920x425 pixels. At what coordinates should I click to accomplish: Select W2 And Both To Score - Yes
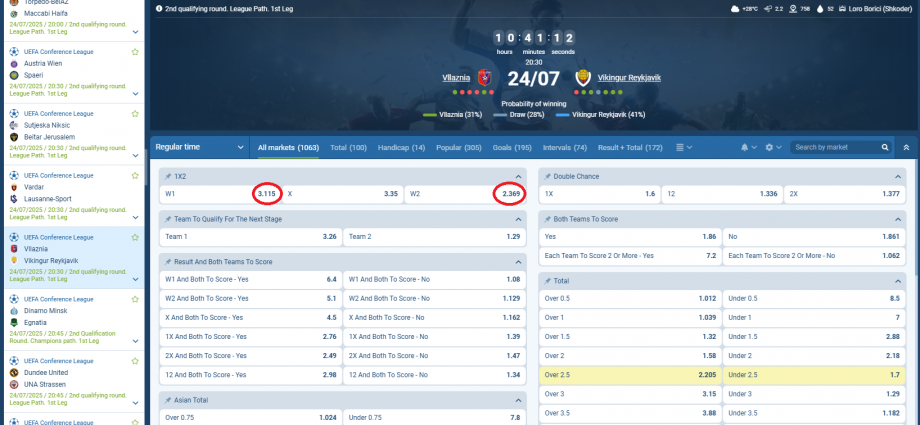[251, 298]
